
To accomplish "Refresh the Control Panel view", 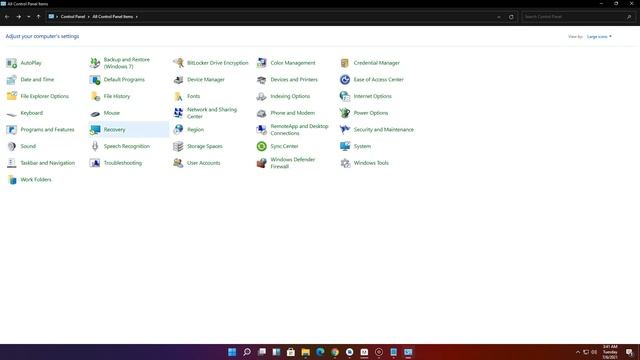I will [511, 17].
